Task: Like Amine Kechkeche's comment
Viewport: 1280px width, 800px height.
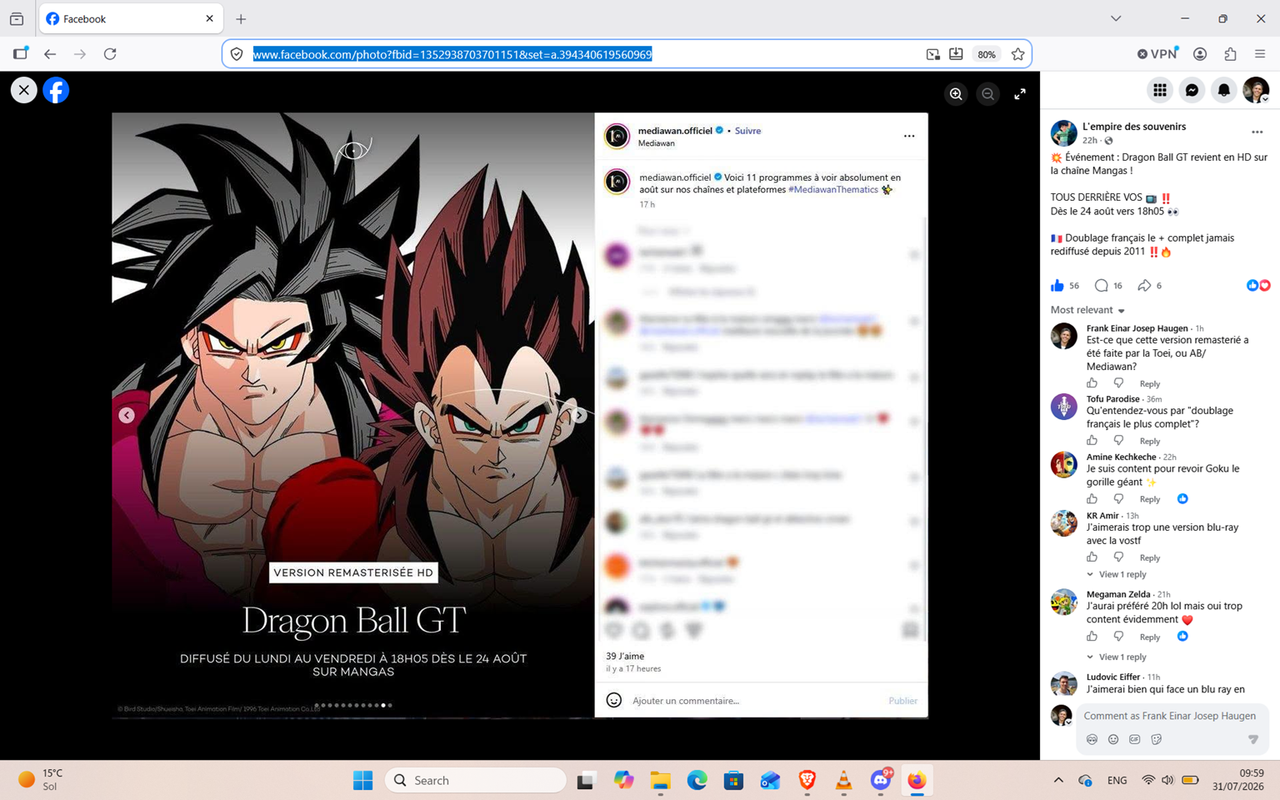Action: click(1092, 498)
